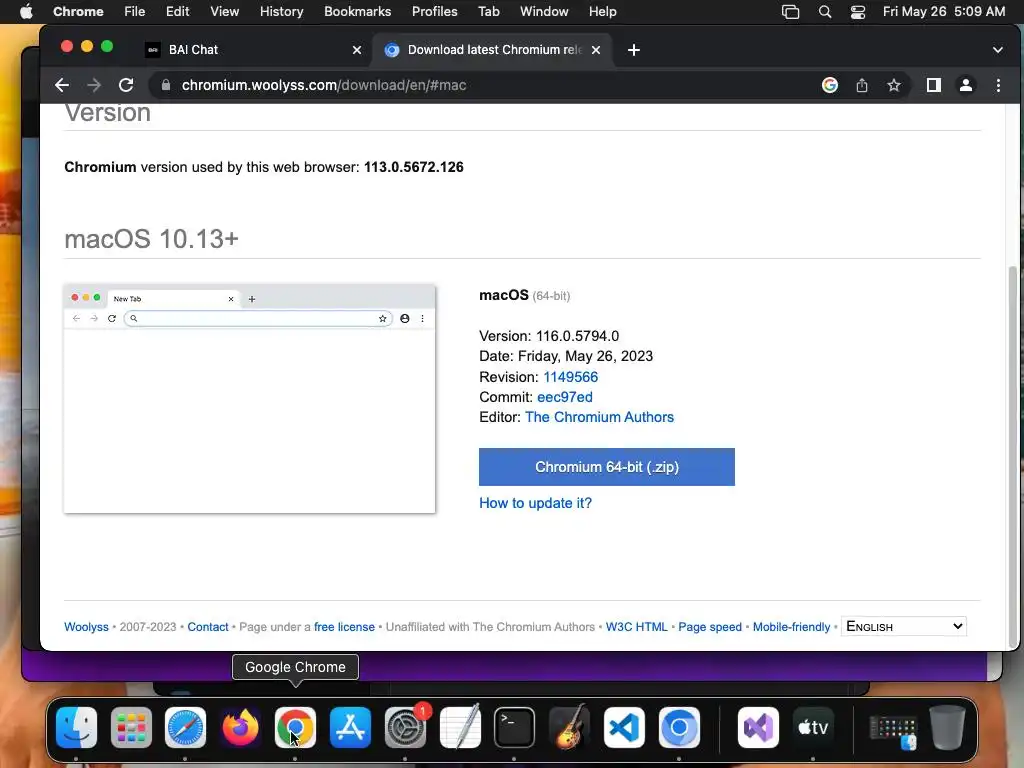
Task: Open Launchpad from the Dock
Action: (131, 727)
